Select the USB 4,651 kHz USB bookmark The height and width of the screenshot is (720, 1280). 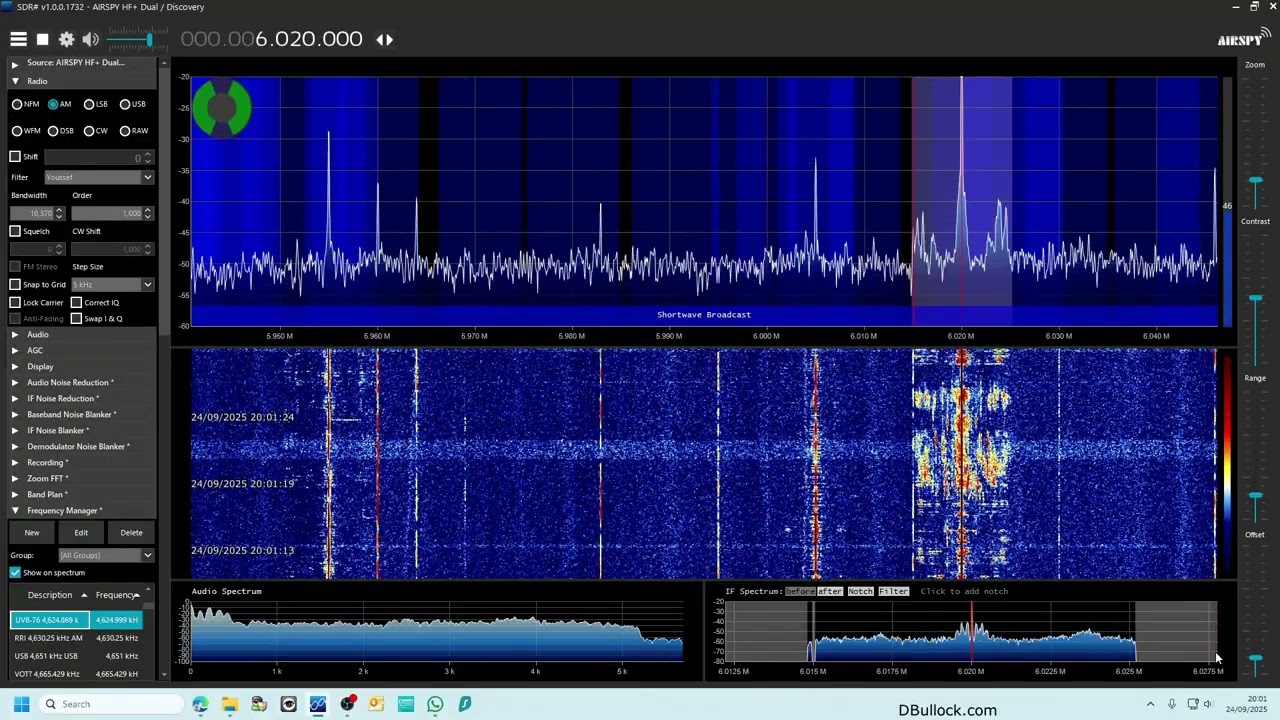pyautogui.click(x=76, y=656)
